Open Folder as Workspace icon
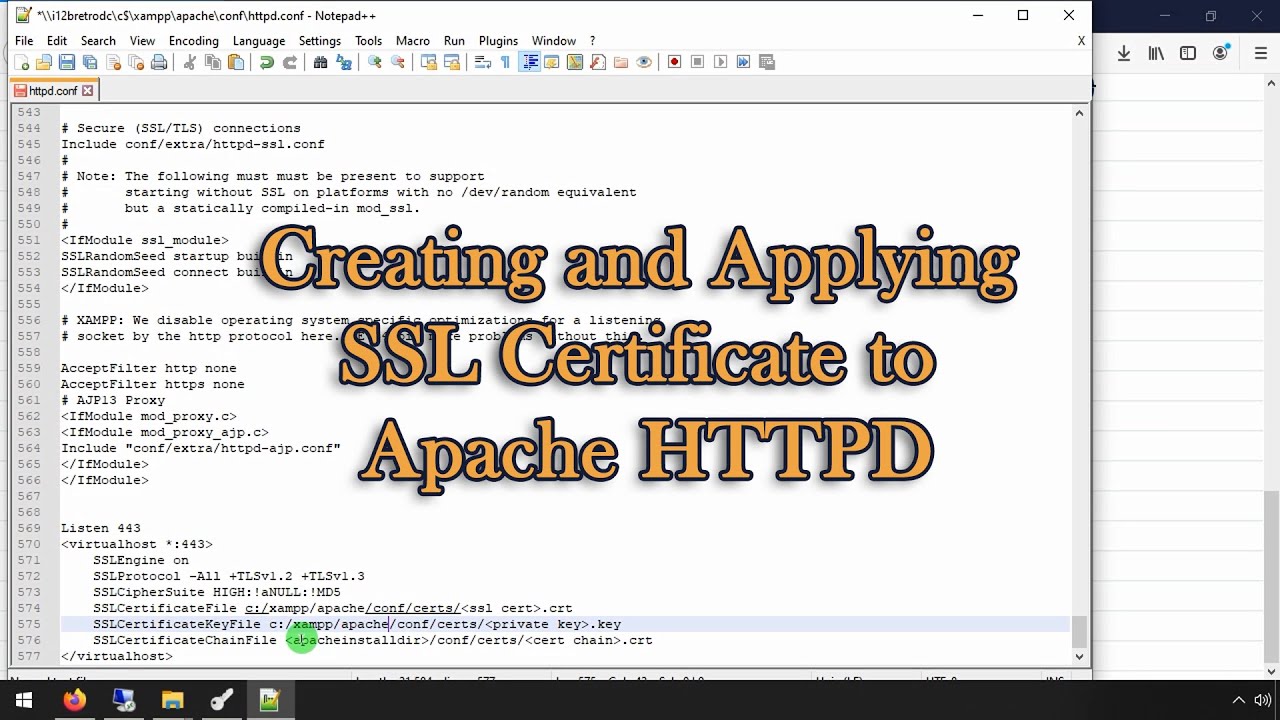The image size is (1280, 720). click(620, 62)
